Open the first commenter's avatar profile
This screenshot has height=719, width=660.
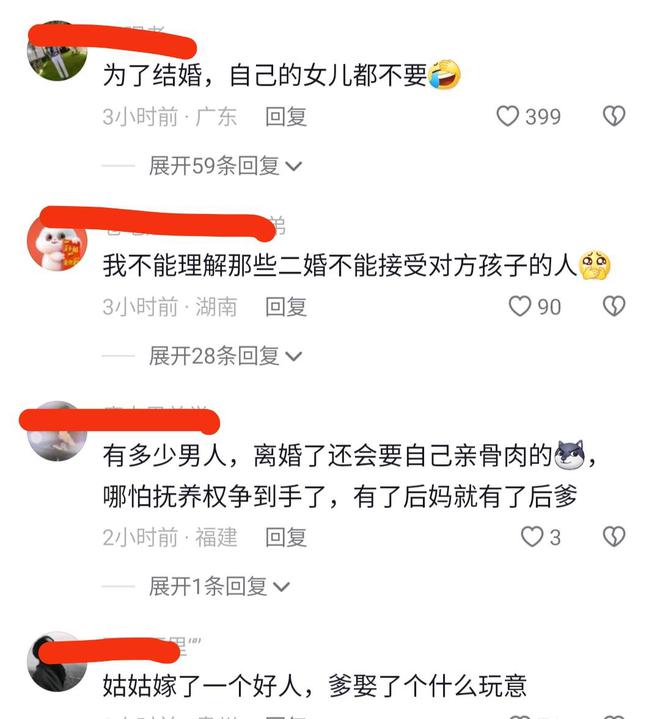coord(57,51)
